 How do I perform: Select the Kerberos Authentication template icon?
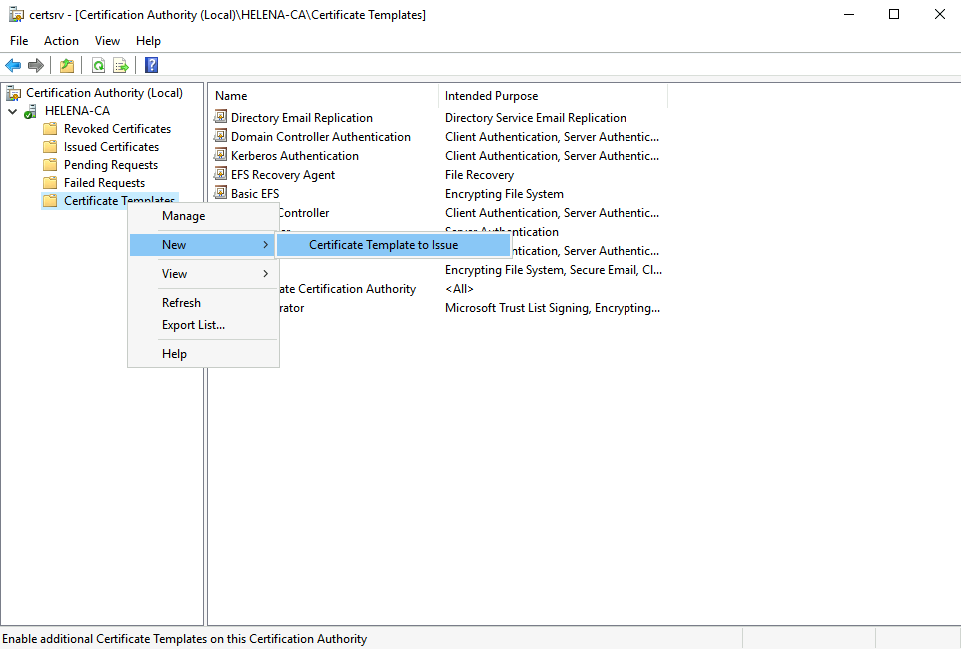click(x=221, y=156)
